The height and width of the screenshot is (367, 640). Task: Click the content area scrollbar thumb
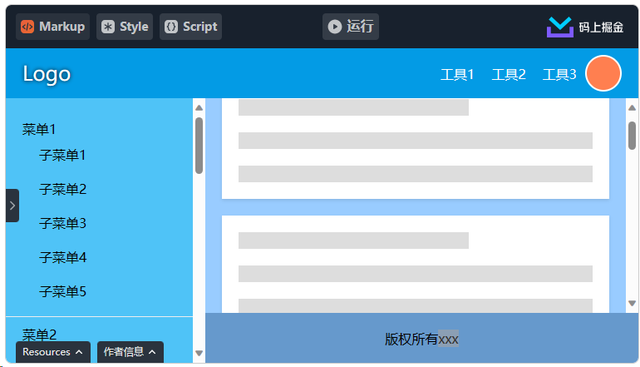[632, 136]
